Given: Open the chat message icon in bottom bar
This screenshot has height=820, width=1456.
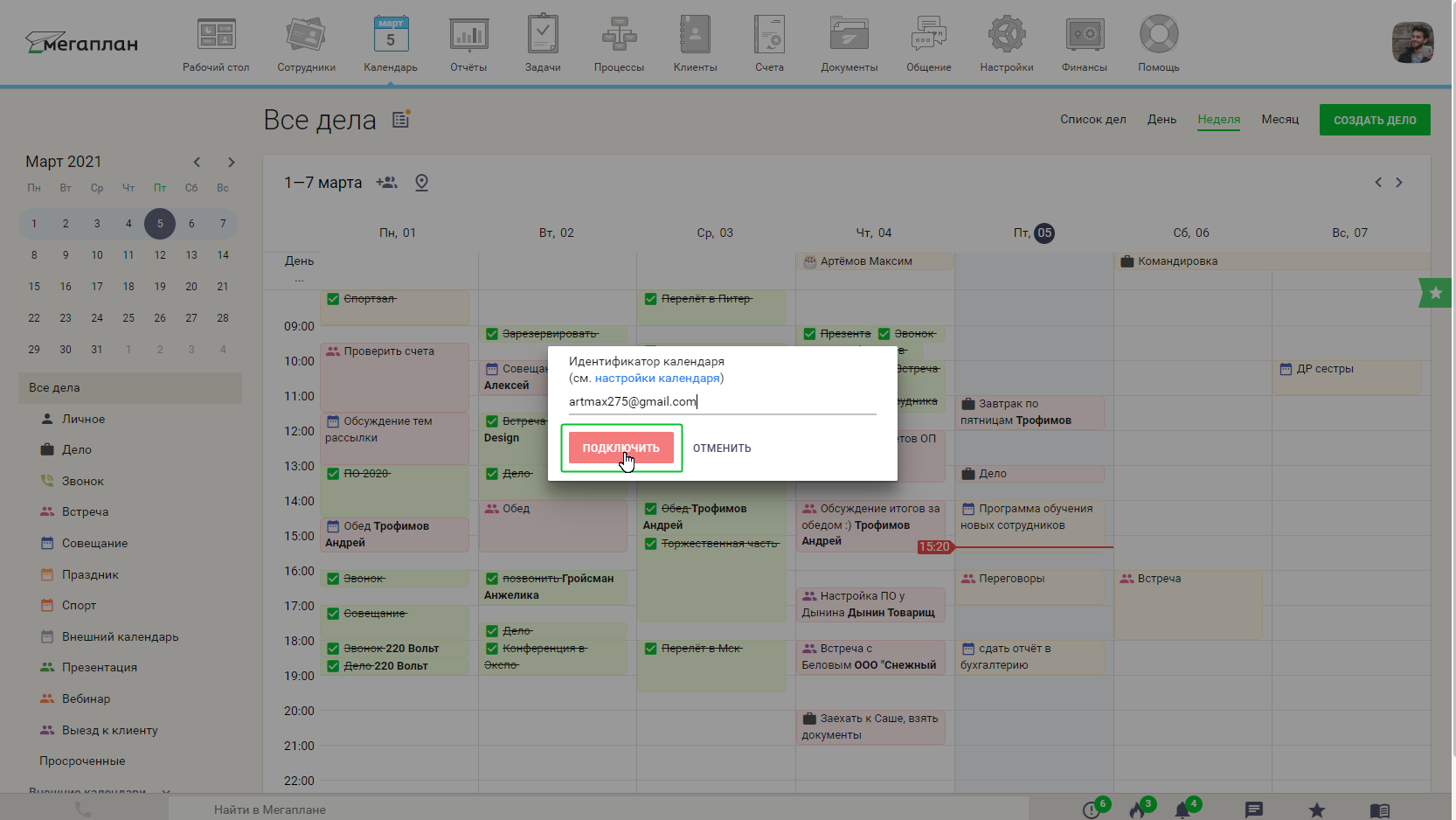Looking at the screenshot, I should pos(1254,810).
